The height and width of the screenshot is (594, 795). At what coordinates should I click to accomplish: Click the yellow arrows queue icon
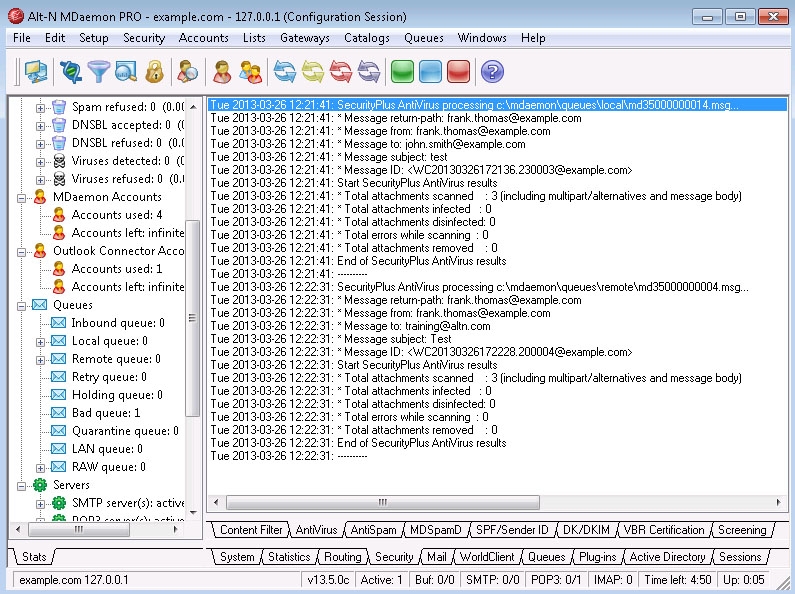pos(313,72)
